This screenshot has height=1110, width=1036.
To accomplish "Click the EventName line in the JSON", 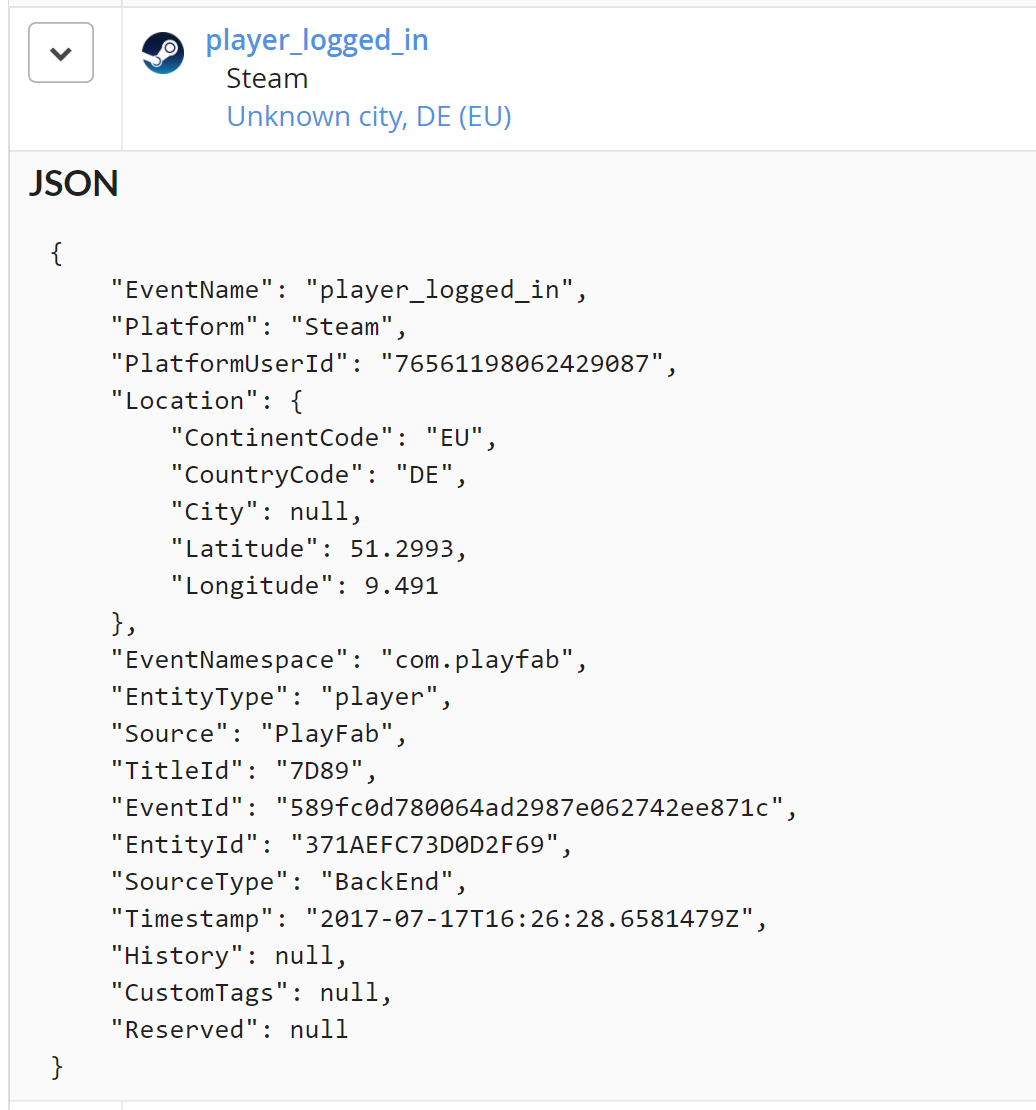I will click(x=349, y=290).
